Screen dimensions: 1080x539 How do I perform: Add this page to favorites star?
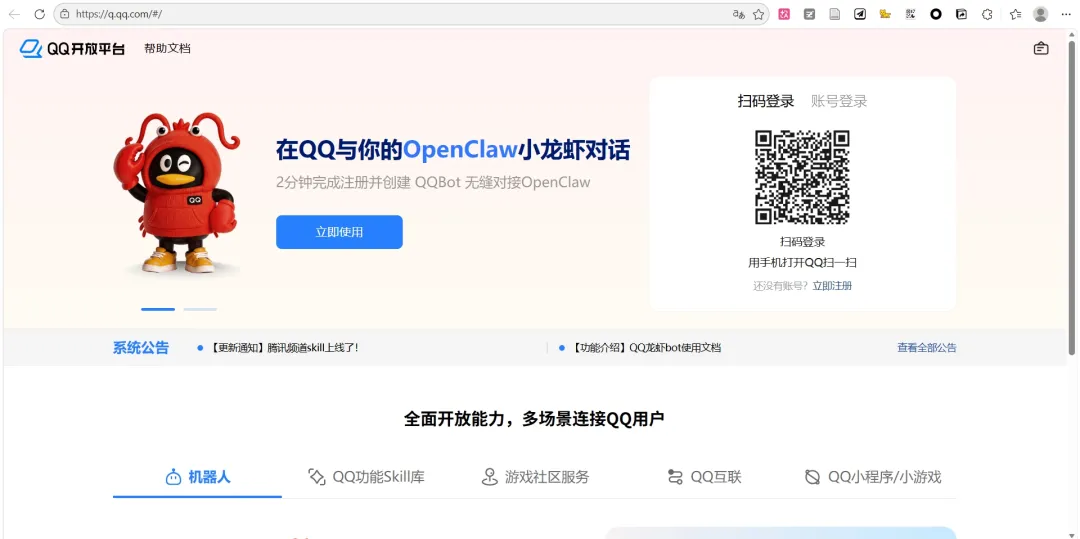point(758,14)
